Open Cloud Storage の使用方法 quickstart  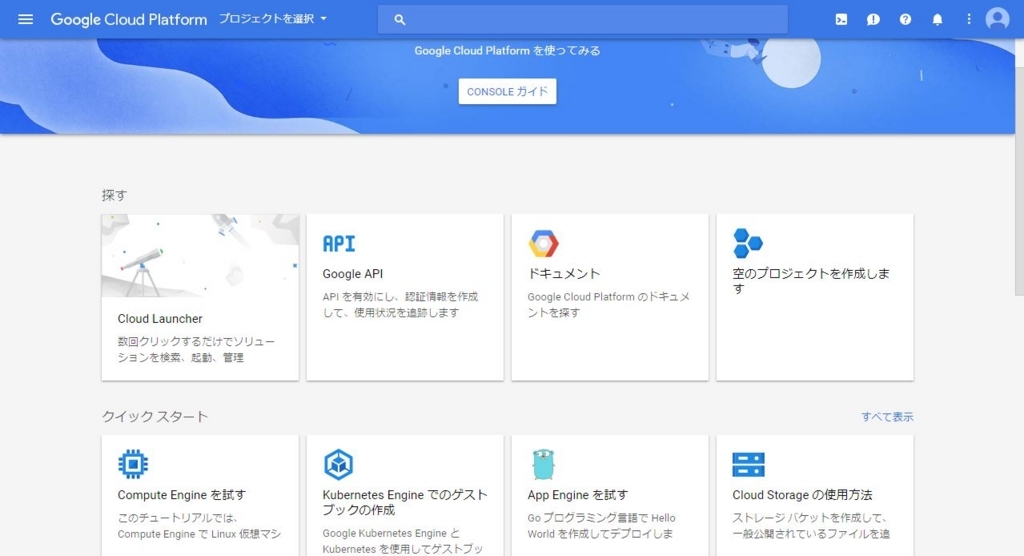[802, 495]
